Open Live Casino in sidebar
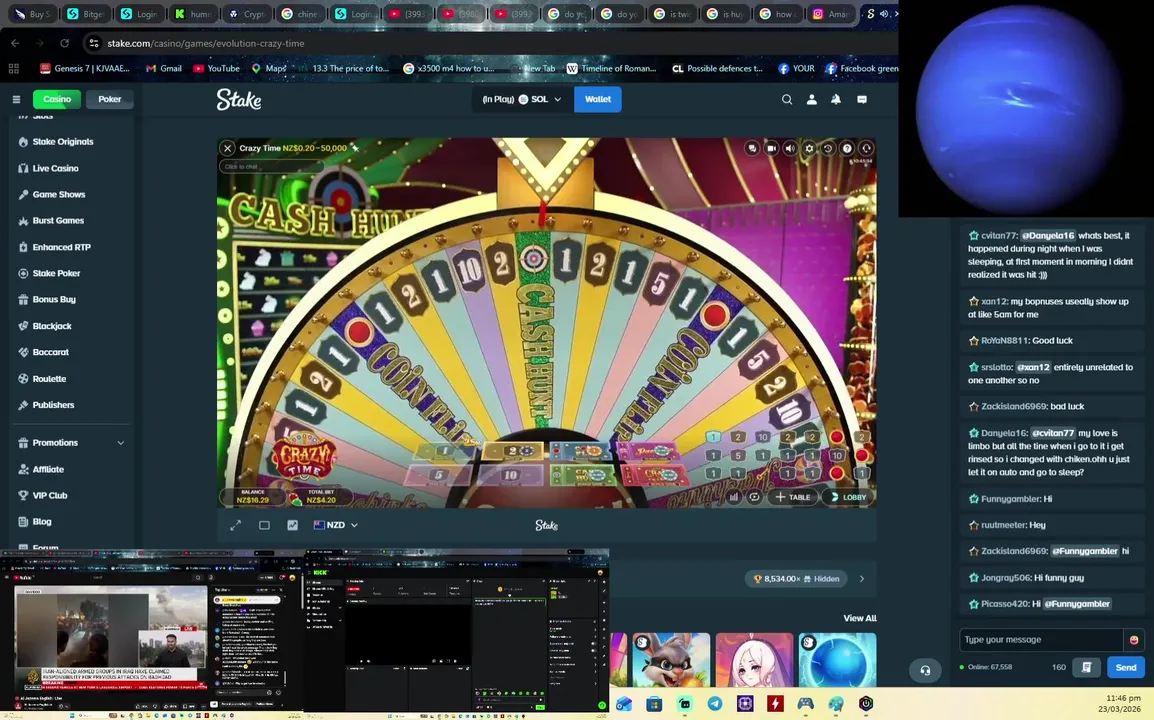 point(55,168)
